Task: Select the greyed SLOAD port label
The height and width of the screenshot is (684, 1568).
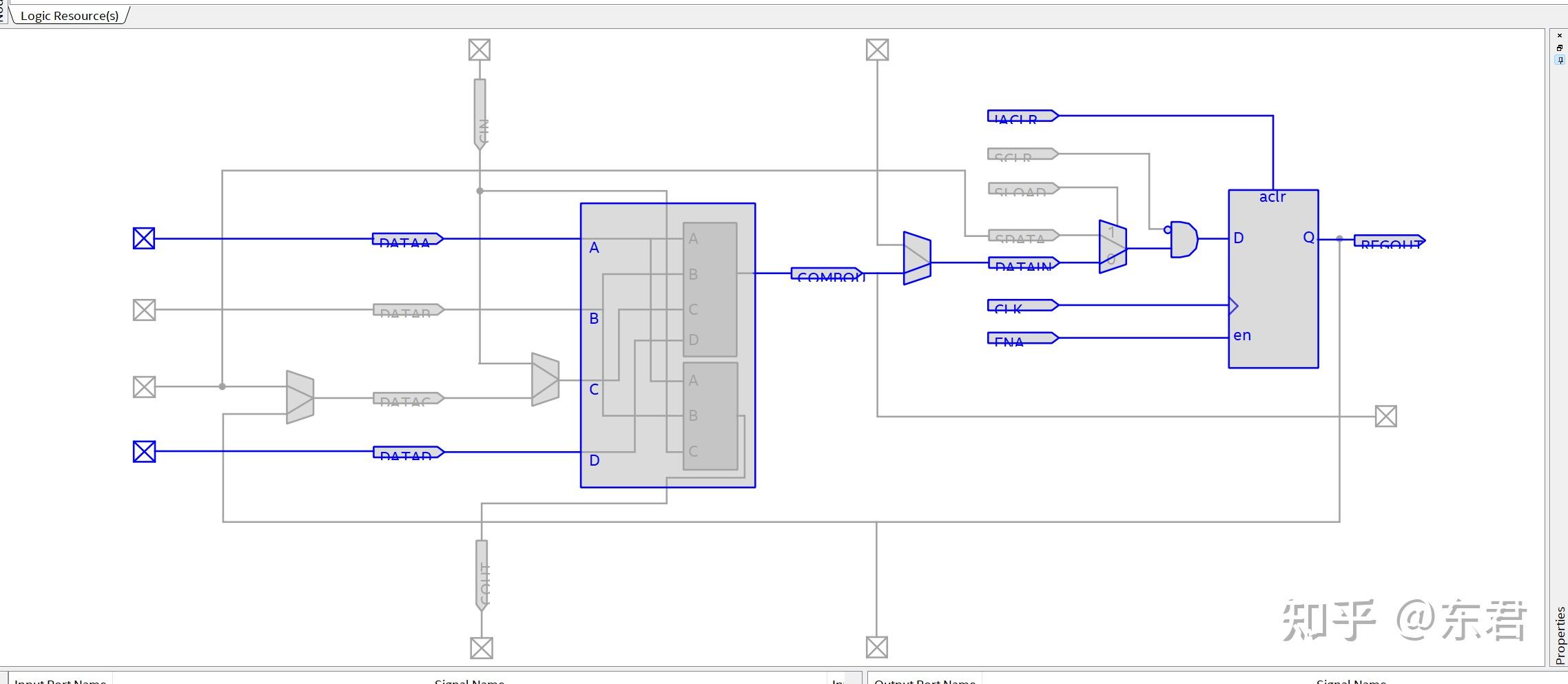Action: [1023, 188]
